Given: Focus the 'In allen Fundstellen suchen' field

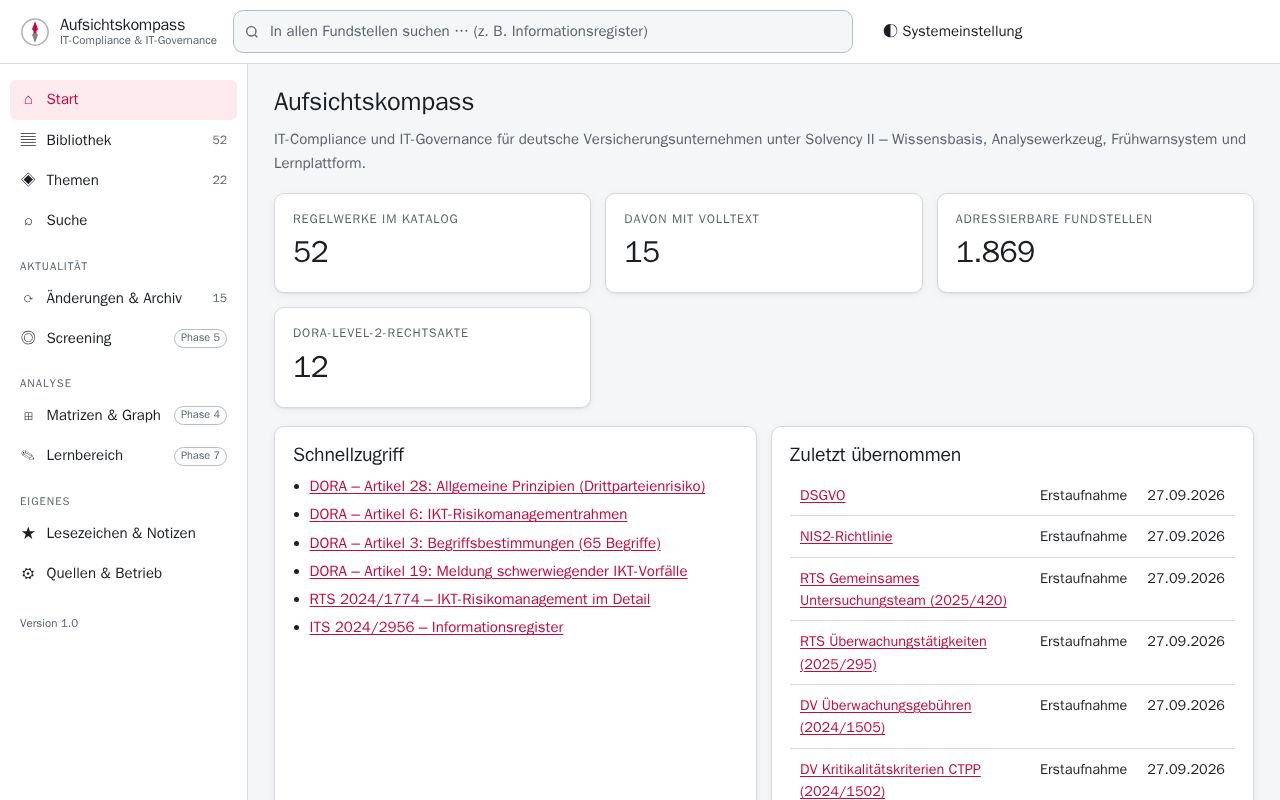Looking at the screenshot, I should click(543, 31).
